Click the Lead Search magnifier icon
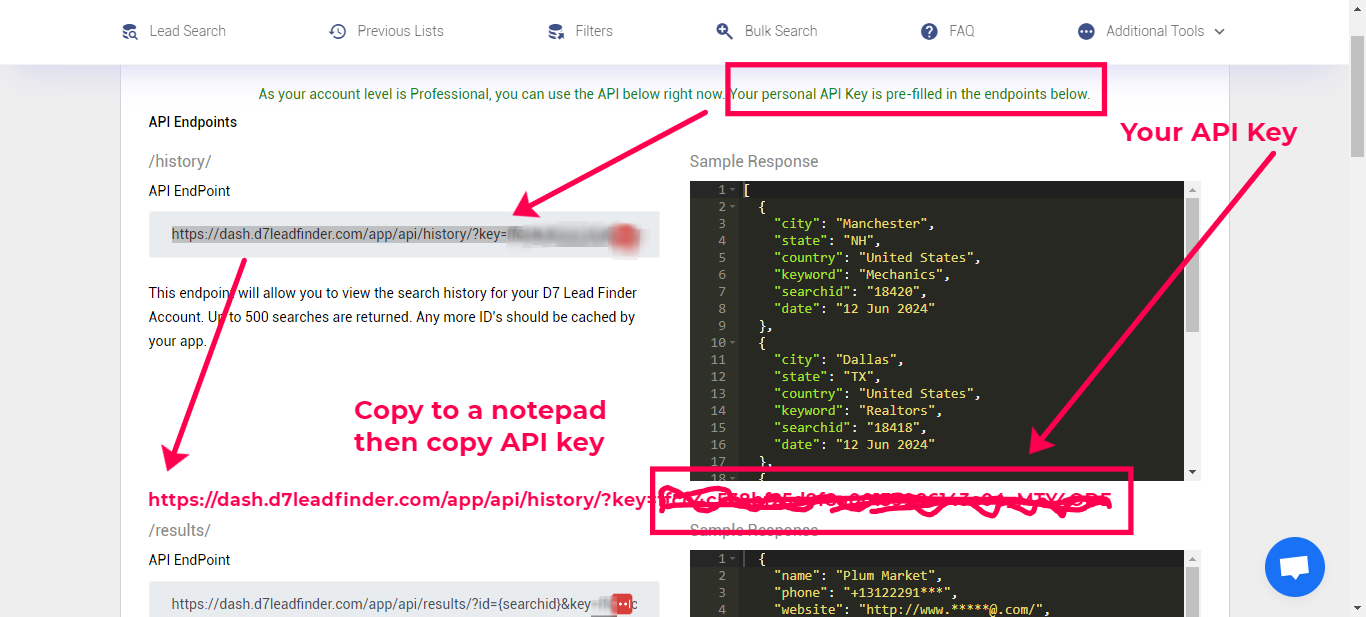Image resolution: width=1366 pixels, height=617 pixels. 130,31
